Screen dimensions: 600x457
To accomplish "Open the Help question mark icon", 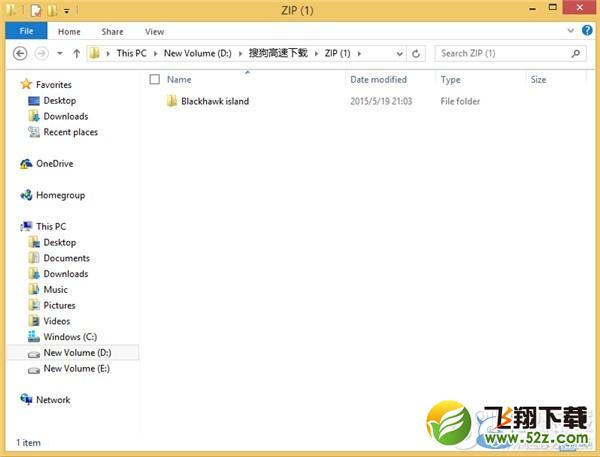I will 589,31.
